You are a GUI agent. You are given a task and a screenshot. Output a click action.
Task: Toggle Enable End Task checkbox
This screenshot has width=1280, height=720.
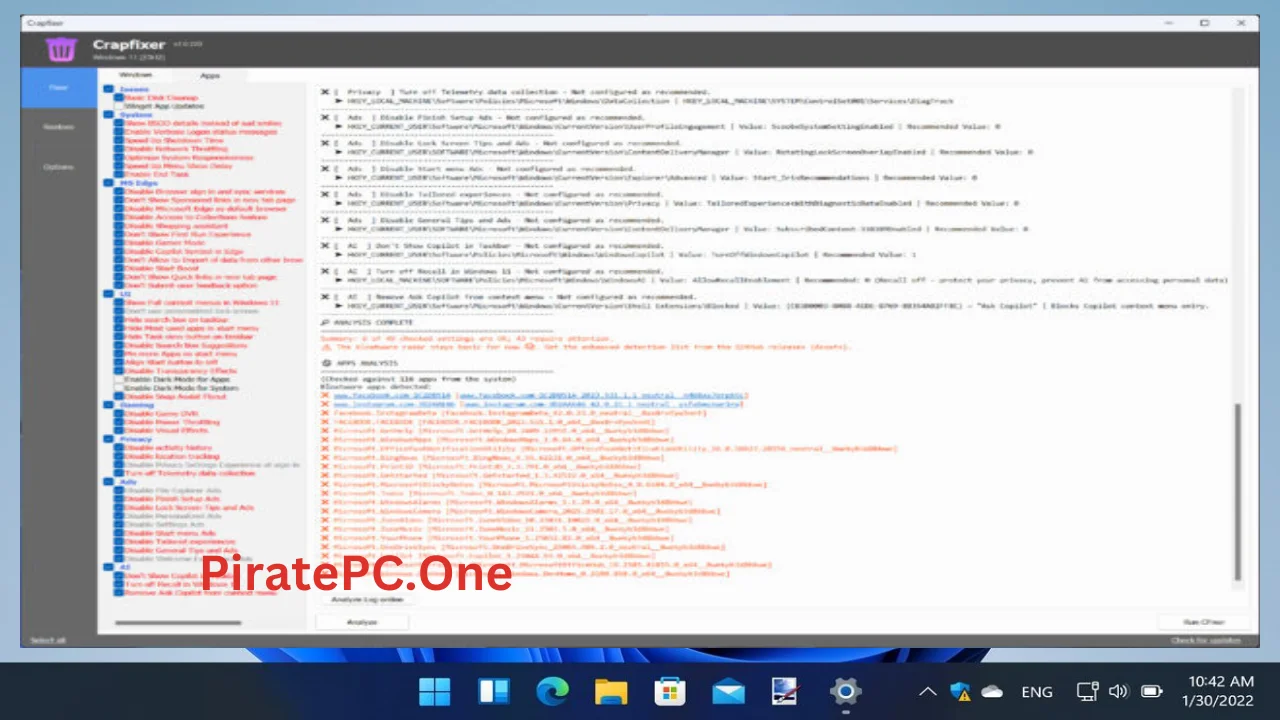[x=120, y=174]
